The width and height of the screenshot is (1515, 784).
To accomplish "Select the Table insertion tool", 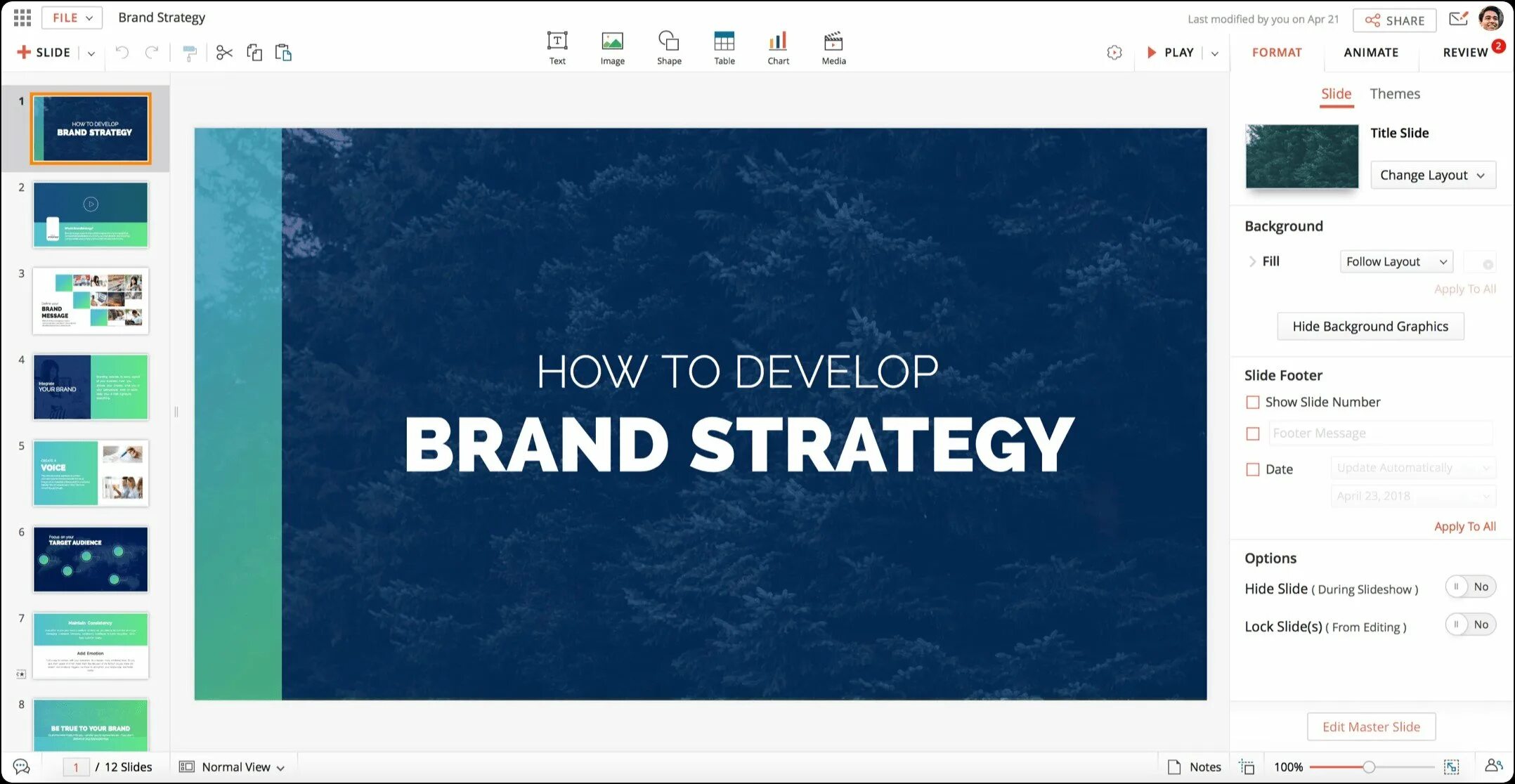I will coord(724,46).
